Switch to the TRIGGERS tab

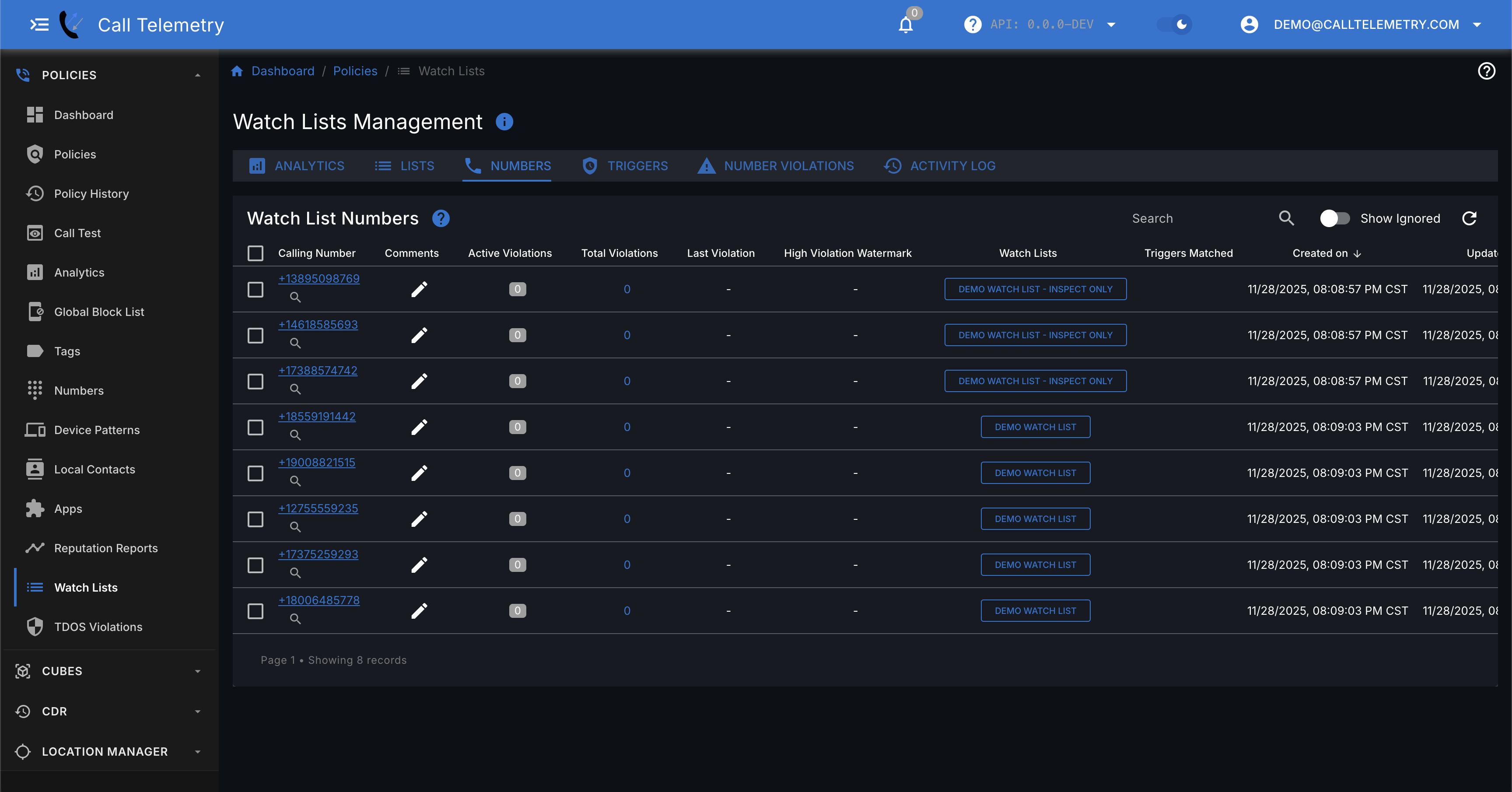pyautogui.click(x=624, y=165)
